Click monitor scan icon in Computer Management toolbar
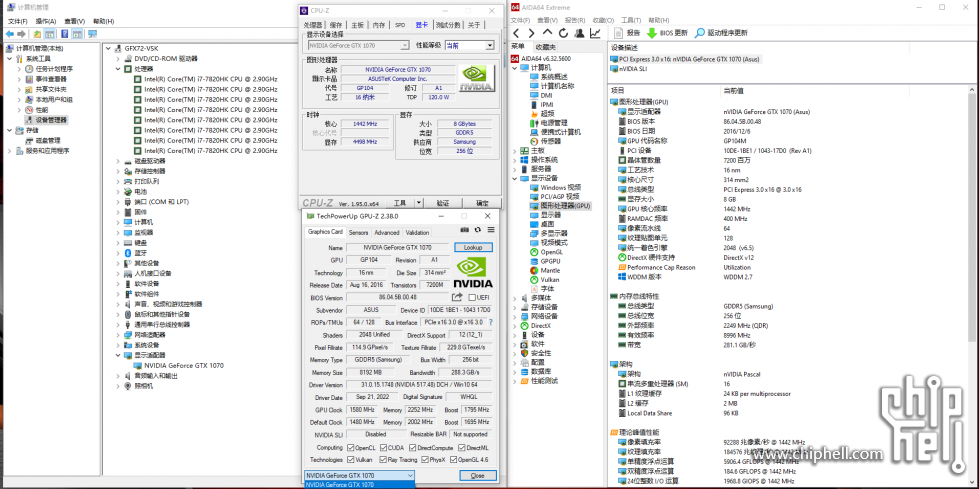 click(92, 34)
